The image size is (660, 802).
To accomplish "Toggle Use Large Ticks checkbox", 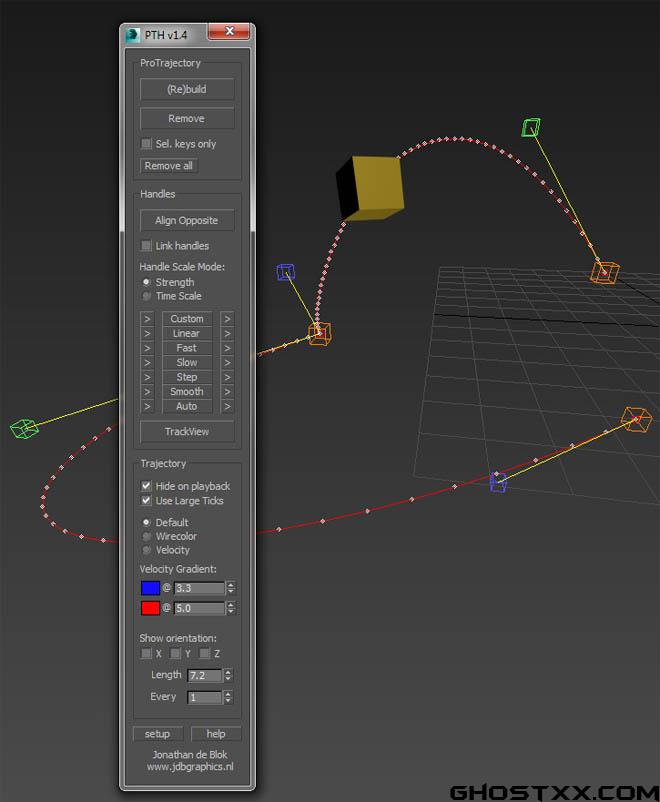I will (146, 500).
